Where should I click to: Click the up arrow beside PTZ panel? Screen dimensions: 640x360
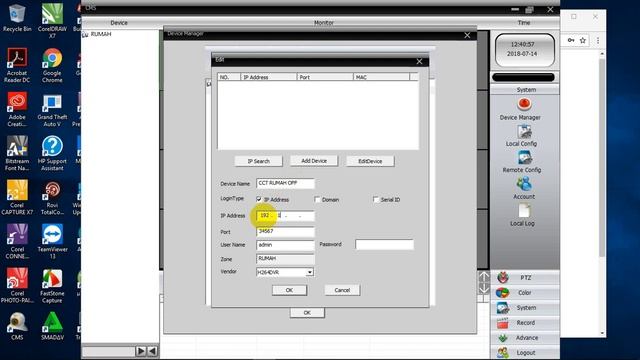pos(484,277)
